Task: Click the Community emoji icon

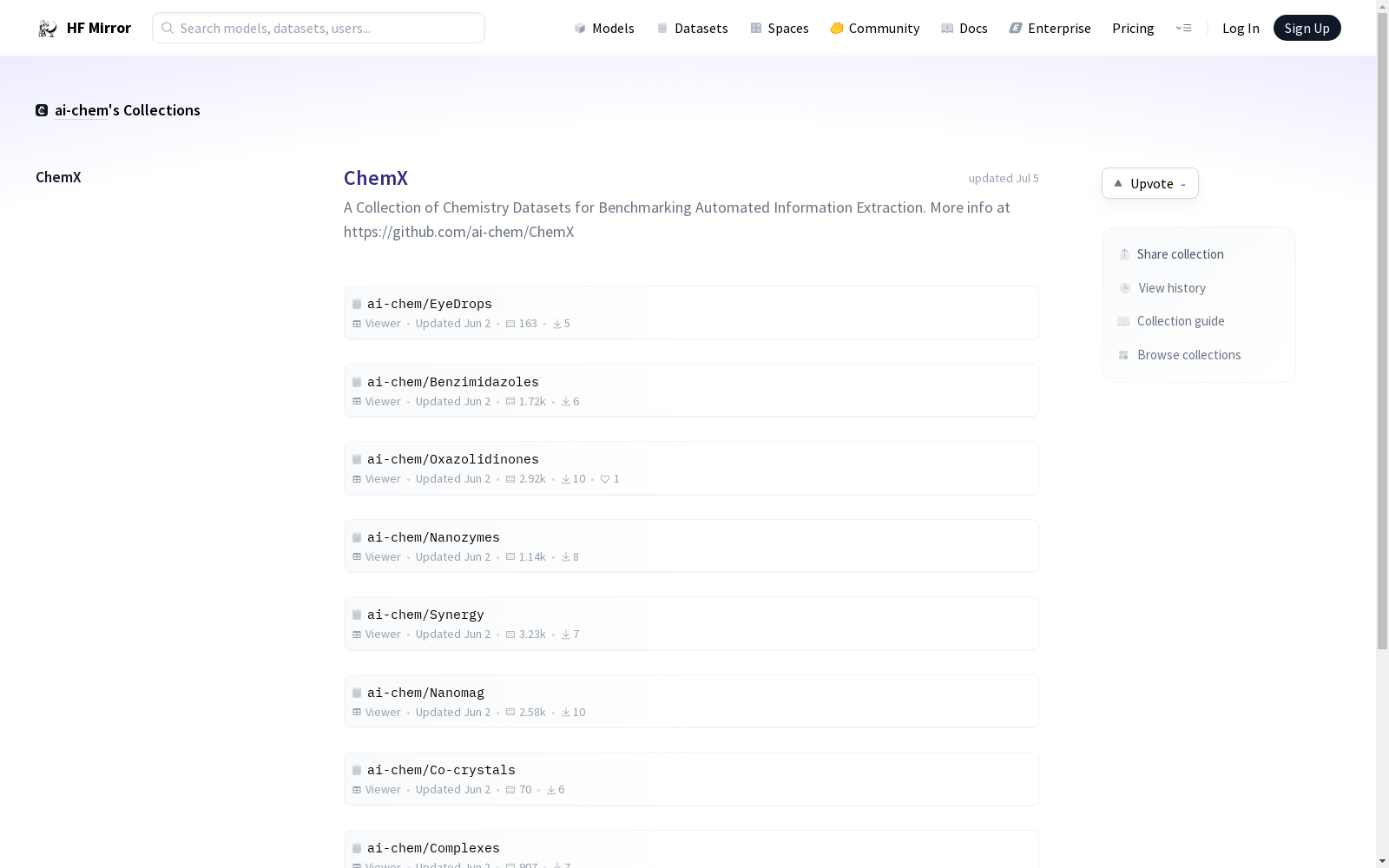Action: coord(837,29)
